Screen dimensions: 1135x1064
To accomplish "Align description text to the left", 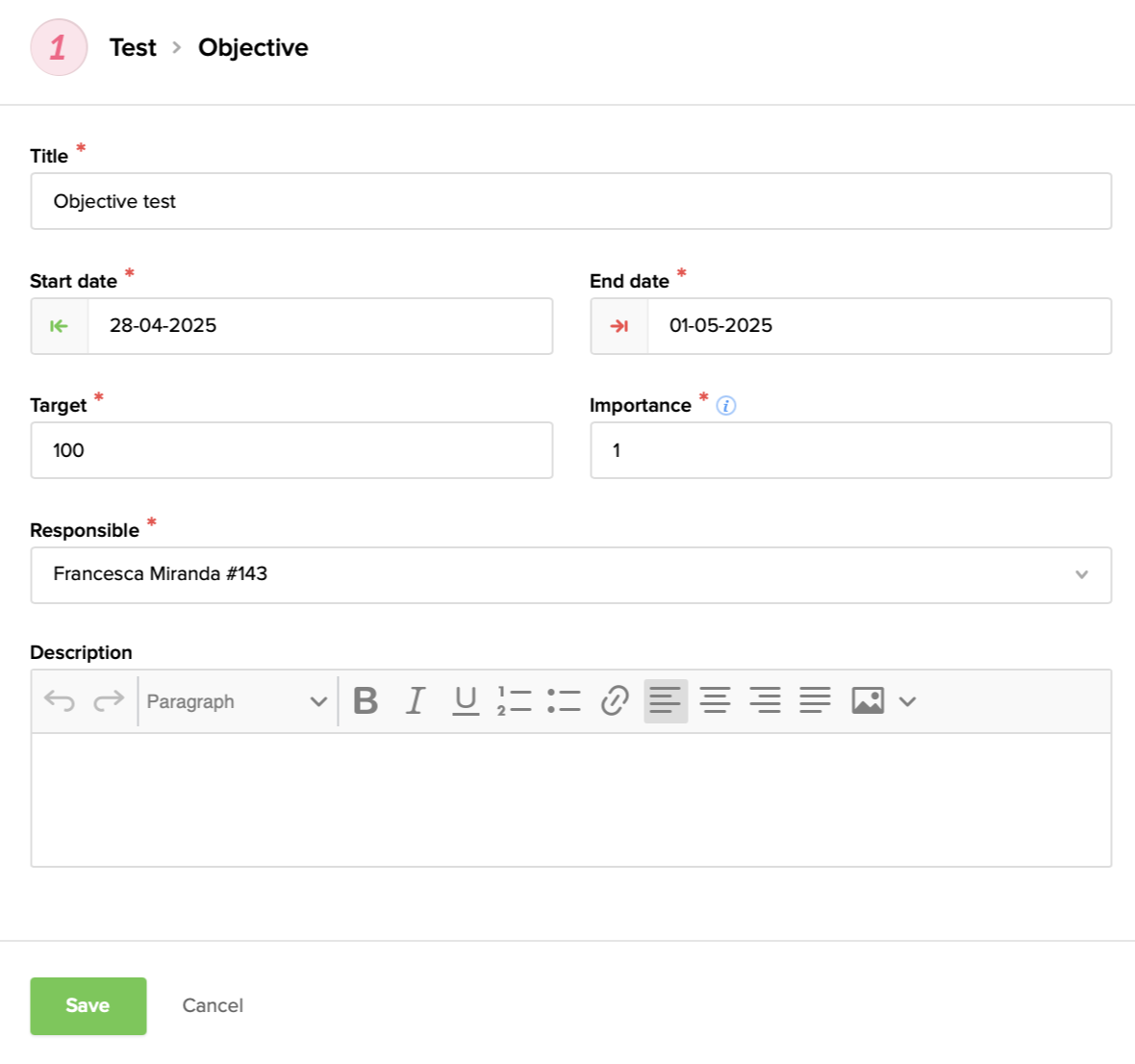I will pyautogui.click(x=666, y=701).
